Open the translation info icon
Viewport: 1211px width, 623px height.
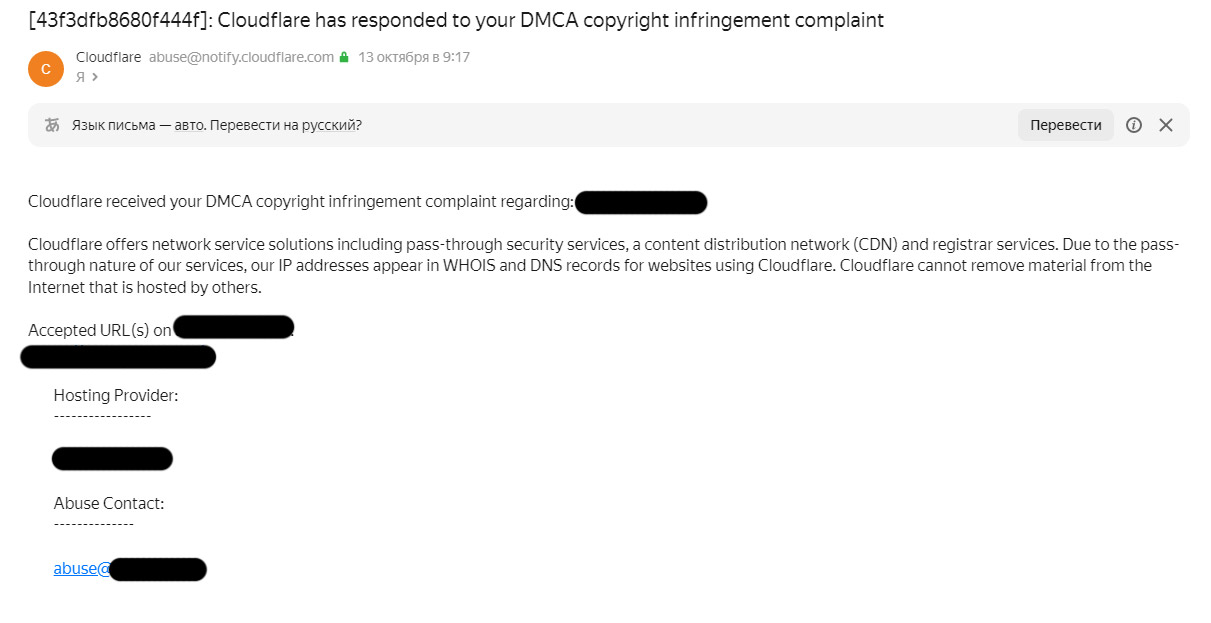[1134, 125]
